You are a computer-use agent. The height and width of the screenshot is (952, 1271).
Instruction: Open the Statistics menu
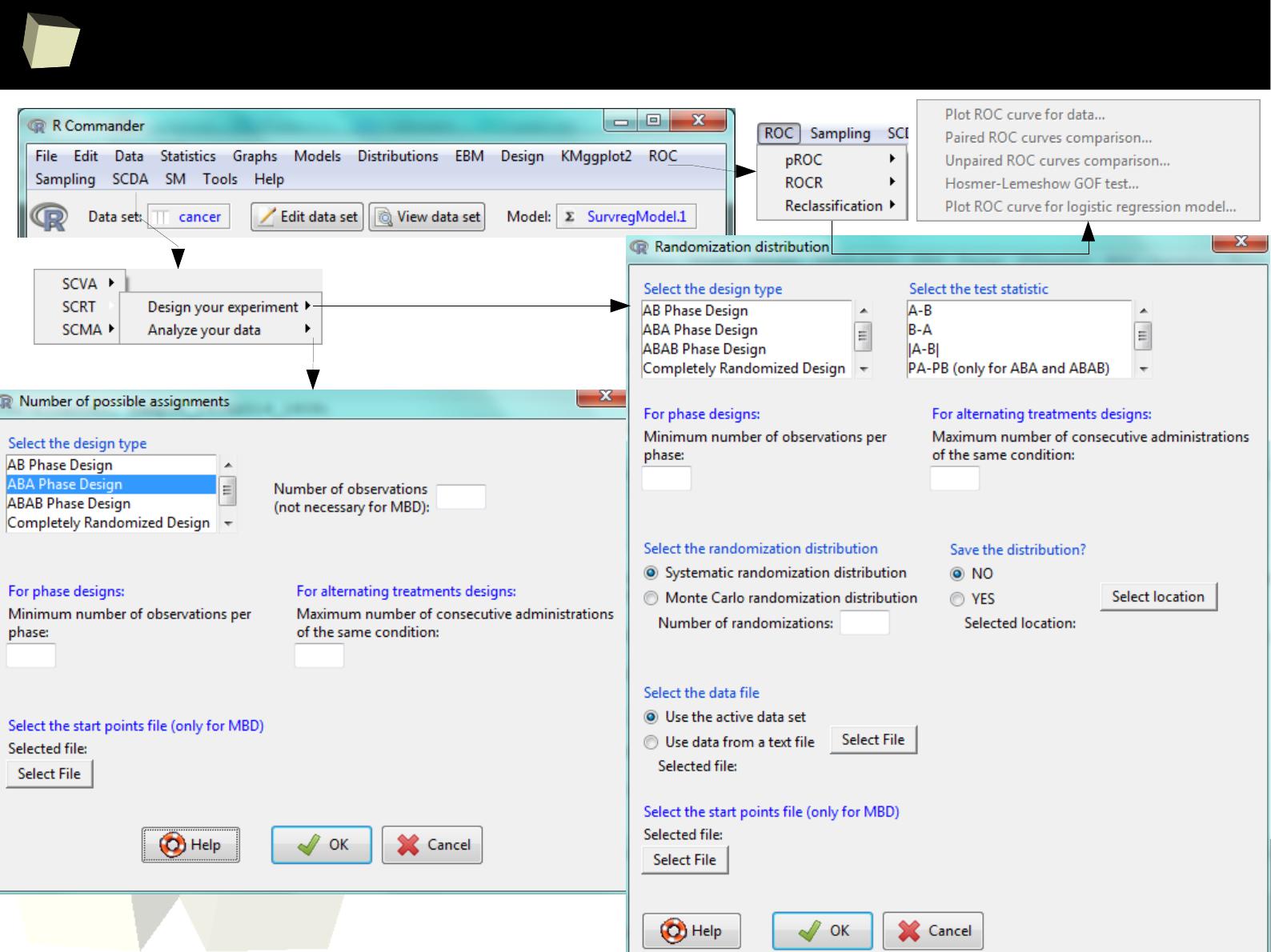tap(187, 156)
